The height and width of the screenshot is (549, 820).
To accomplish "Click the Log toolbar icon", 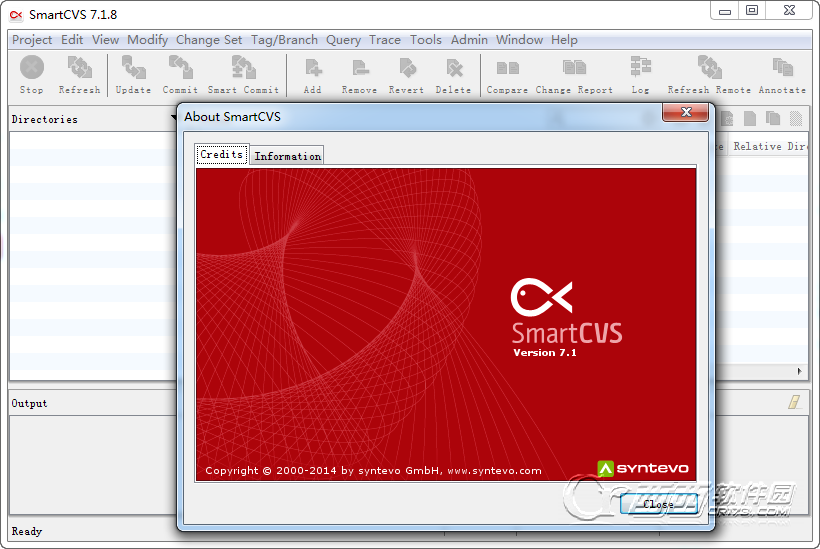I will 640,68.
